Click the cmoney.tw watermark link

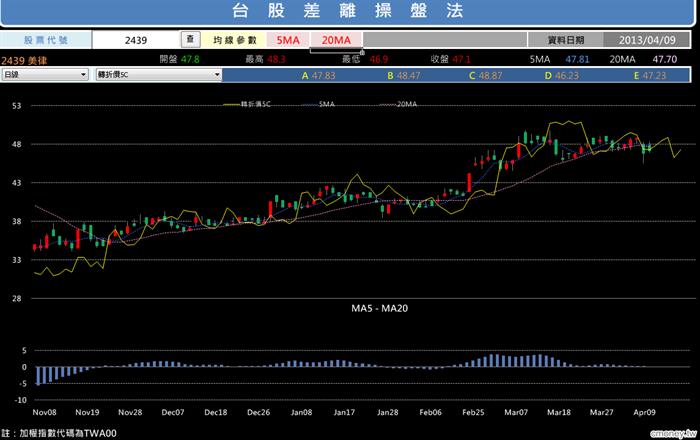pos(673,433)
